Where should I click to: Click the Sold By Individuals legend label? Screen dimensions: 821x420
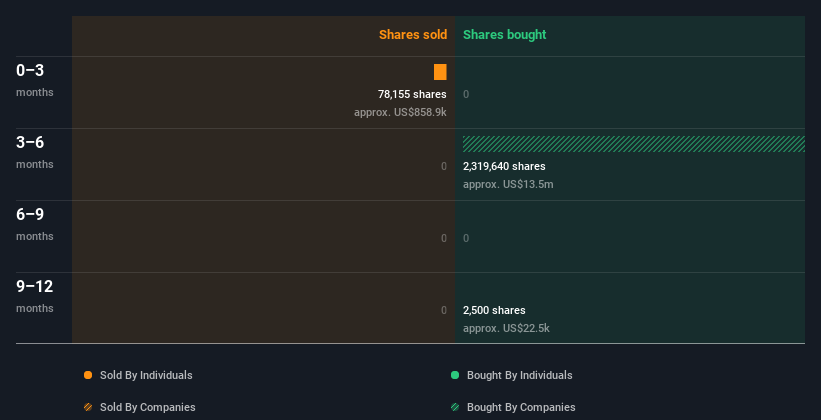pos(146,375)
